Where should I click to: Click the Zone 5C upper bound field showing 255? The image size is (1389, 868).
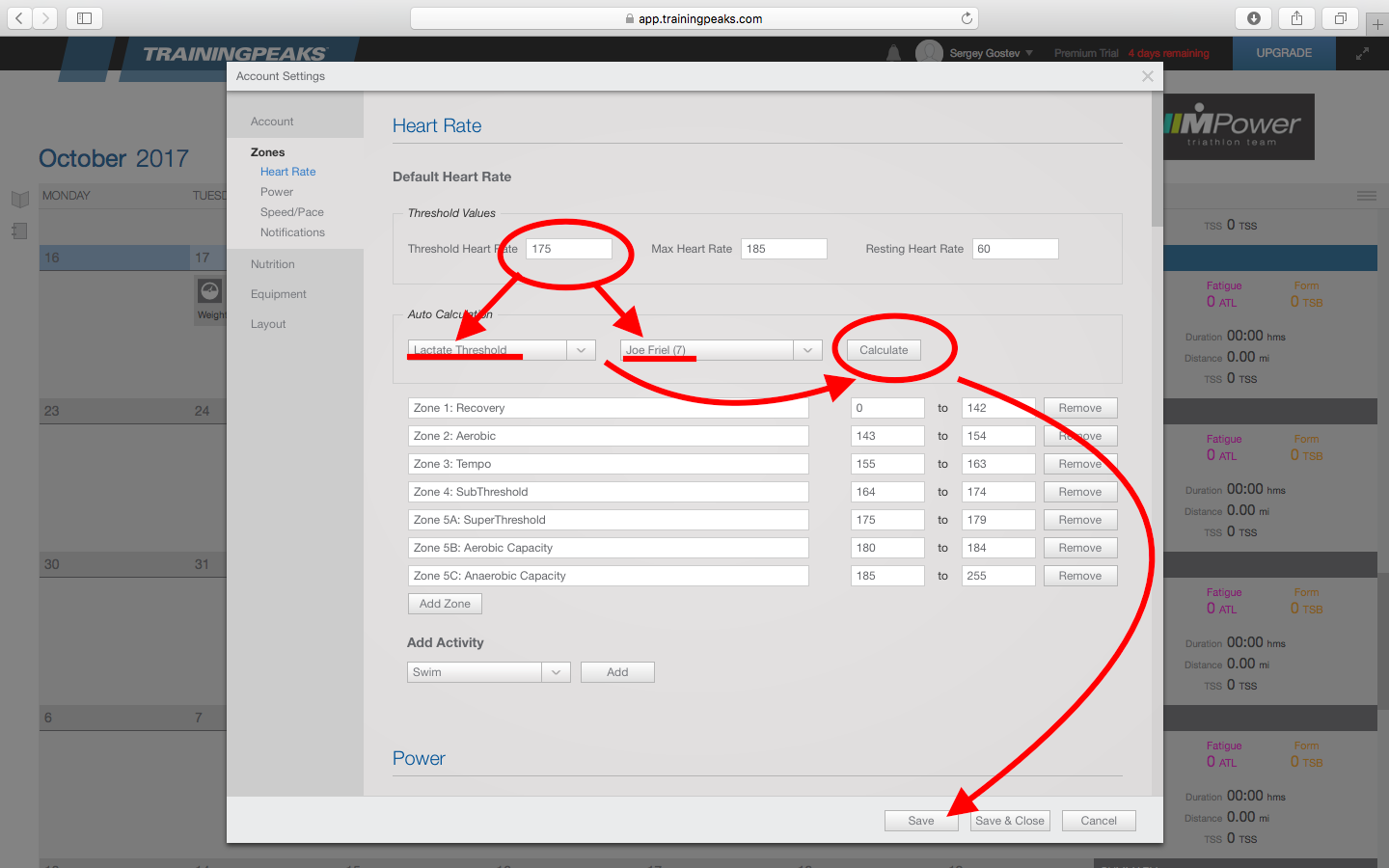[x=998, y=576]
